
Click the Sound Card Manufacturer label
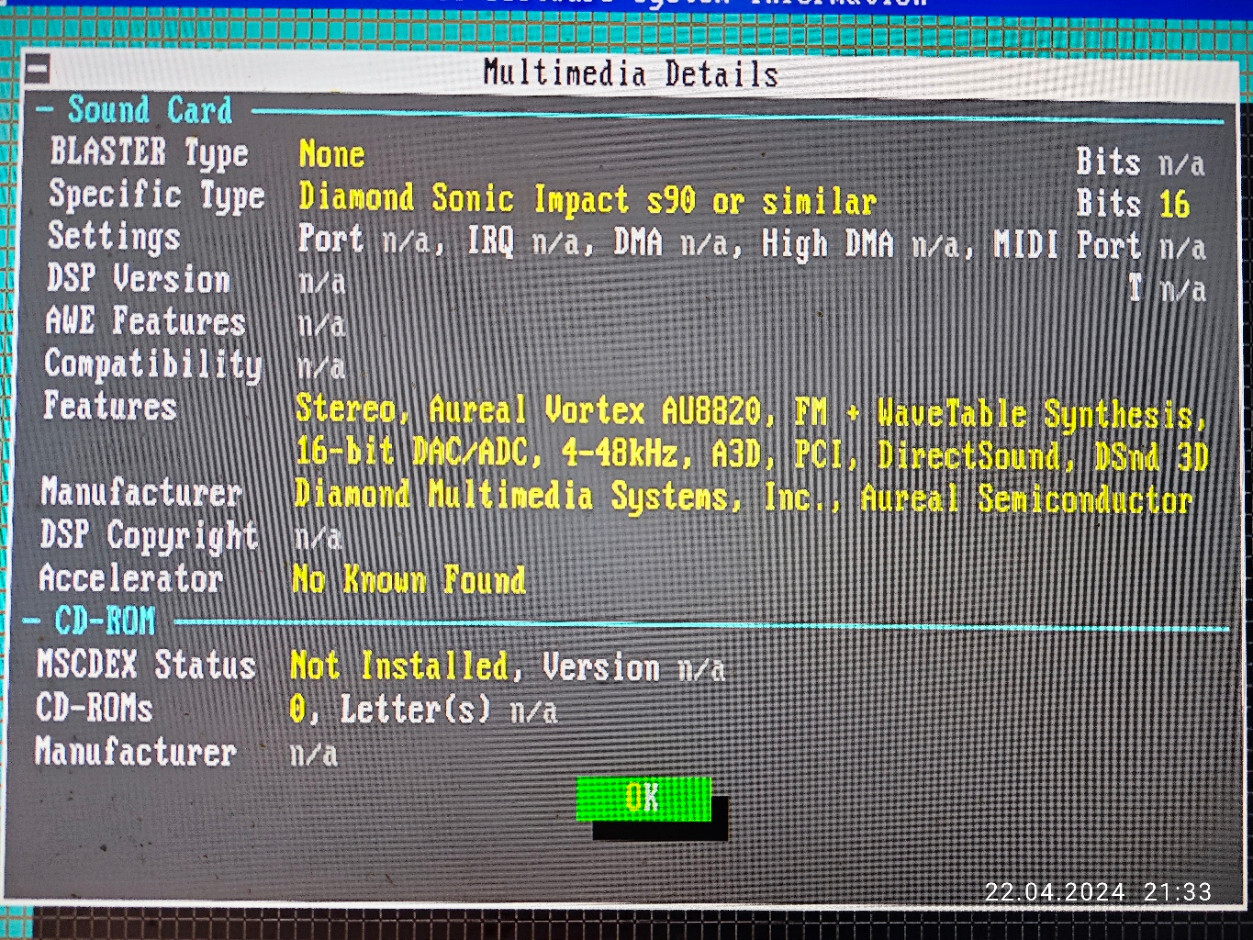(x=141, y=493)
